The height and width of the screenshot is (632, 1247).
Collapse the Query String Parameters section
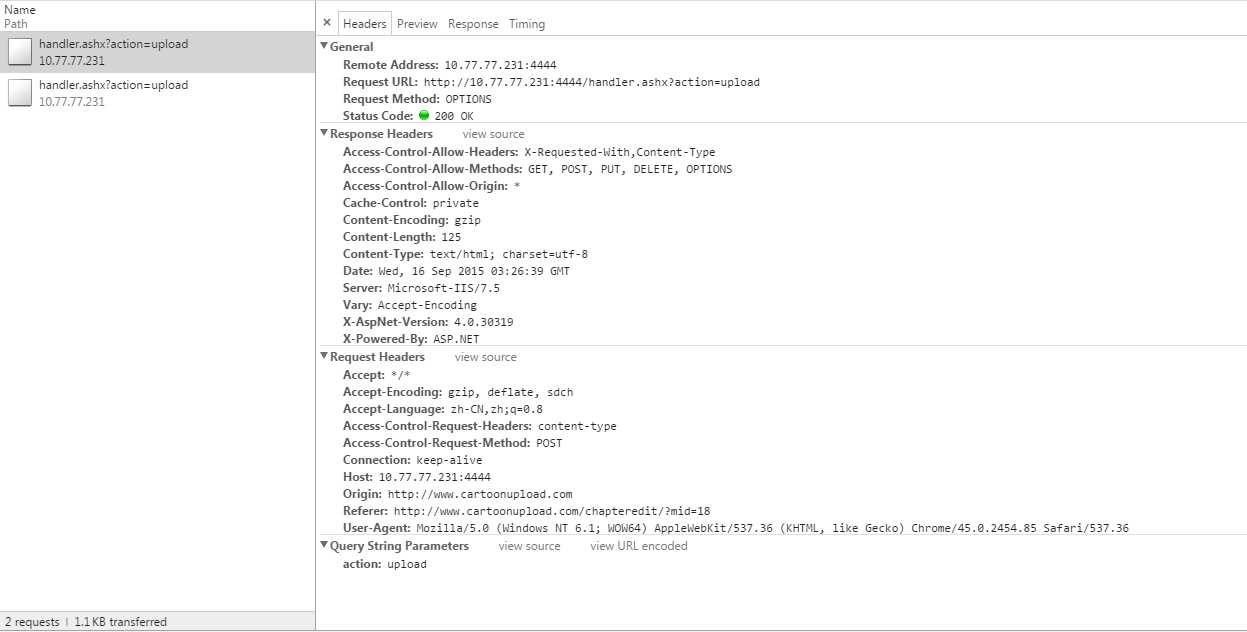point(324,546)
